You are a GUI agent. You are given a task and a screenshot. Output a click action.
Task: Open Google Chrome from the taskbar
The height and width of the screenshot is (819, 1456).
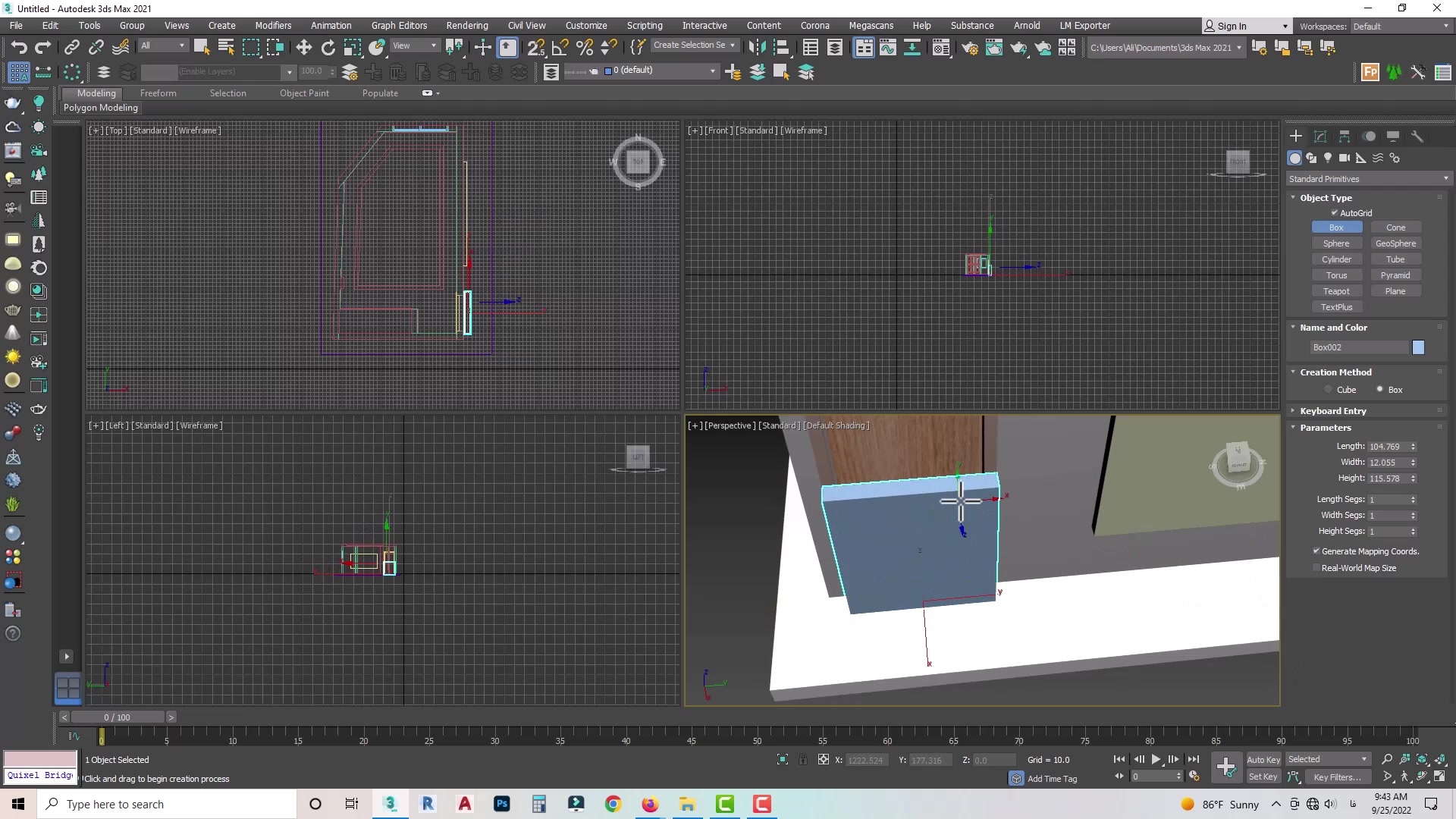(x=613, y=804)
